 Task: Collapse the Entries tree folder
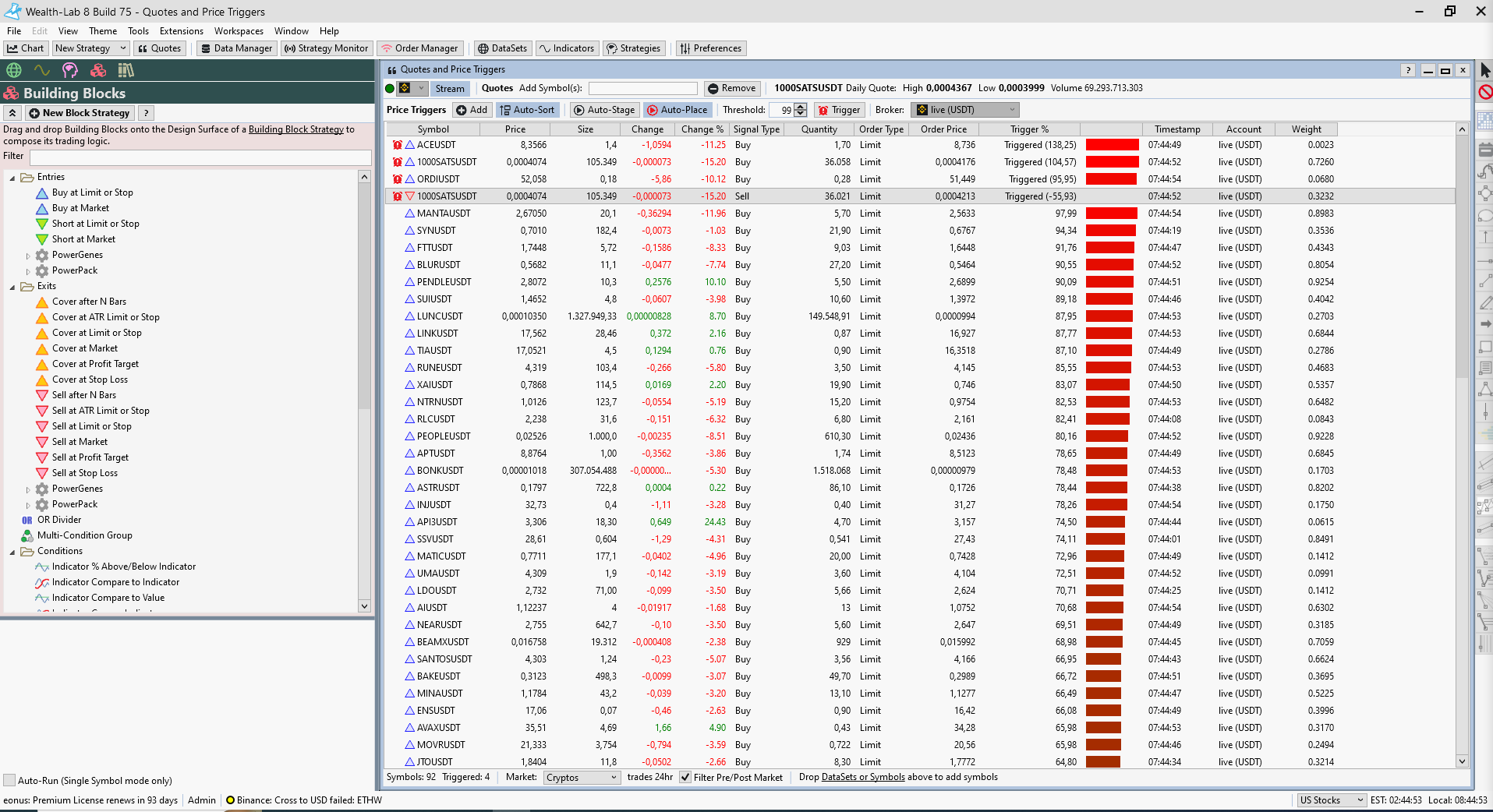(x=12, y=178)
